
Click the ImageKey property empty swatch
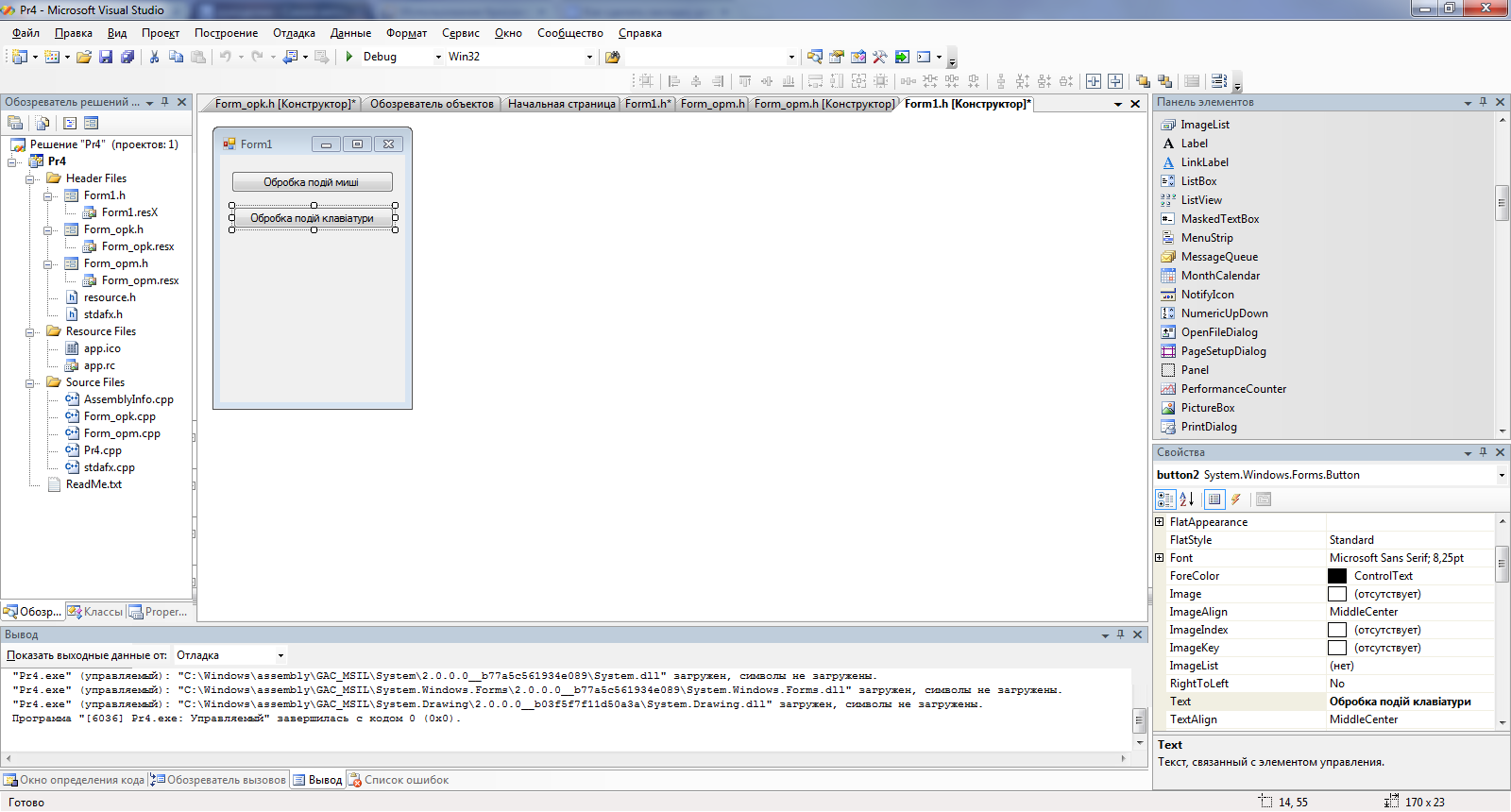click(x=1337, y=648)
